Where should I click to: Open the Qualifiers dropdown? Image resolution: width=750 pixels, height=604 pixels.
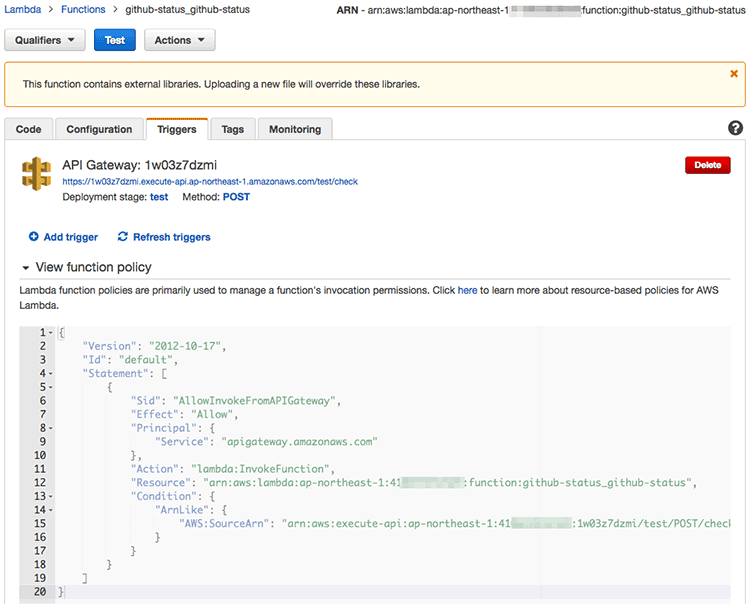(x=45, y=40)
